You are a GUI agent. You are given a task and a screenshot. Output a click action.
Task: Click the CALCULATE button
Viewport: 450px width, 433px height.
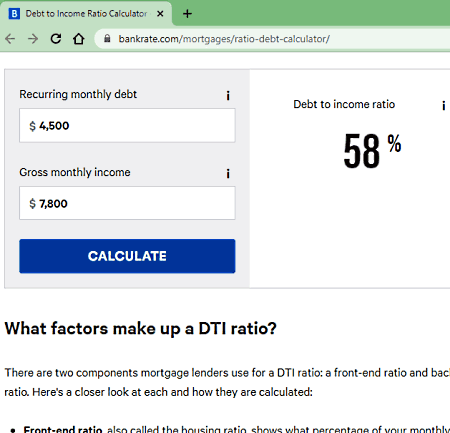[127, 256]
